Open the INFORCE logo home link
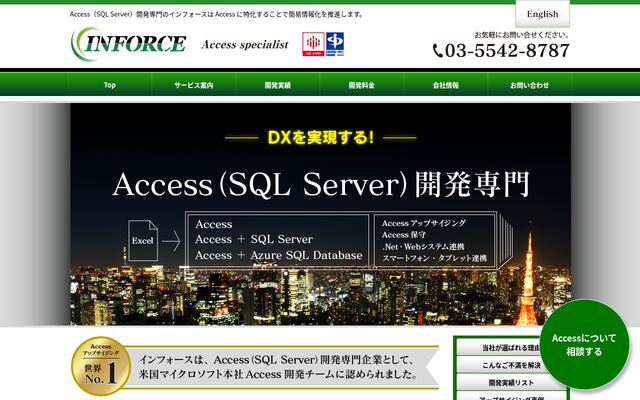The height and width of the screenshot is (400, 640). [129, 44]
